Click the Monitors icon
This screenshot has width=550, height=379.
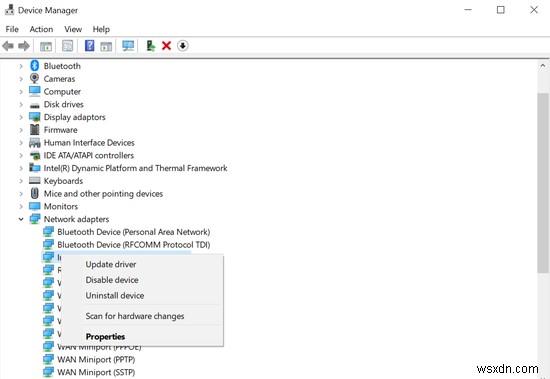pos(35,206)
